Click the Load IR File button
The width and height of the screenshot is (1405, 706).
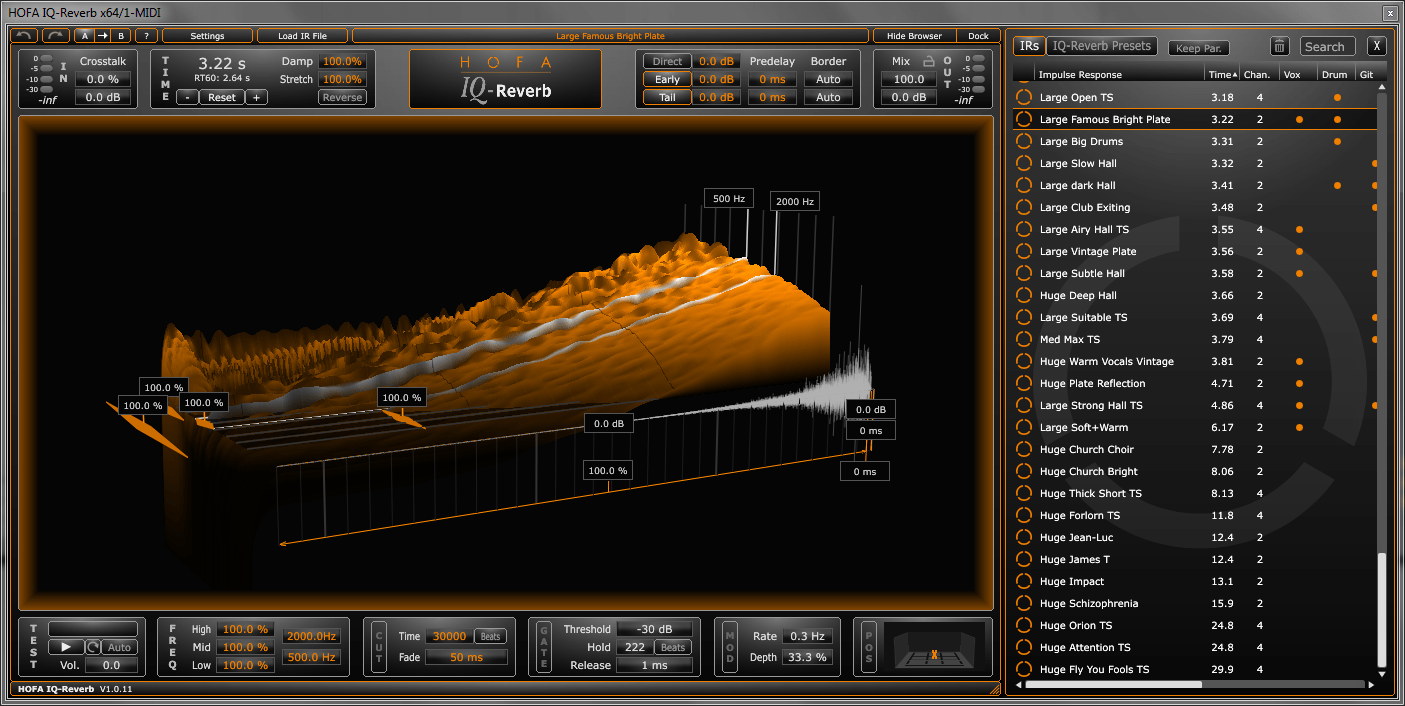(302, 36)
